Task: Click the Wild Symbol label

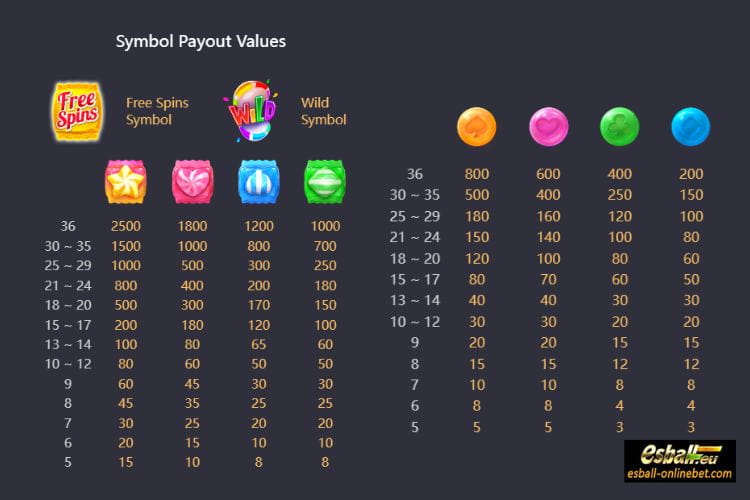Action: [323, 111]
